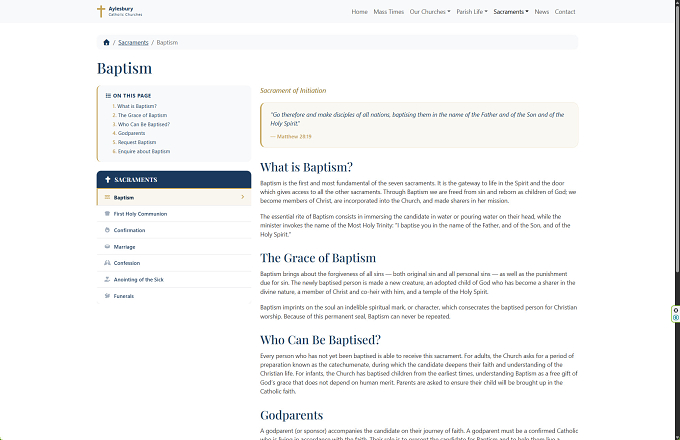Click the Sacrament of Initiation subtitle
This screenshot has width=680, height=440.
point(293,91)
